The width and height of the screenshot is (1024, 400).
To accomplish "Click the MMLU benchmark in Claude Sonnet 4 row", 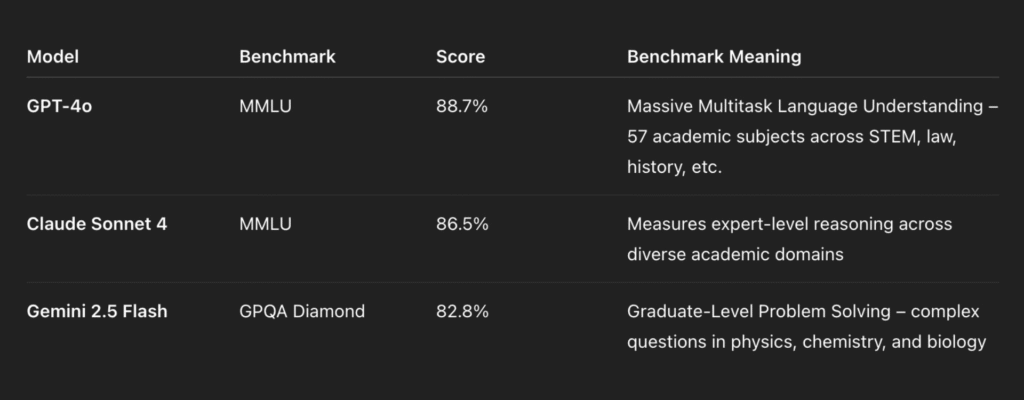I will pos(266,224).
